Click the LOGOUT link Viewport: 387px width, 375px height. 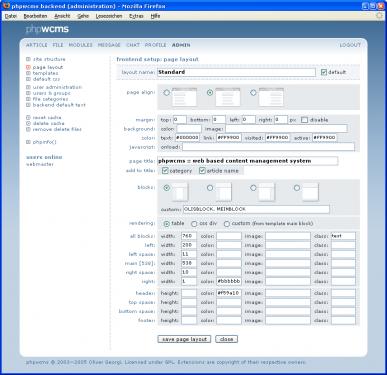tap(350, 45)
